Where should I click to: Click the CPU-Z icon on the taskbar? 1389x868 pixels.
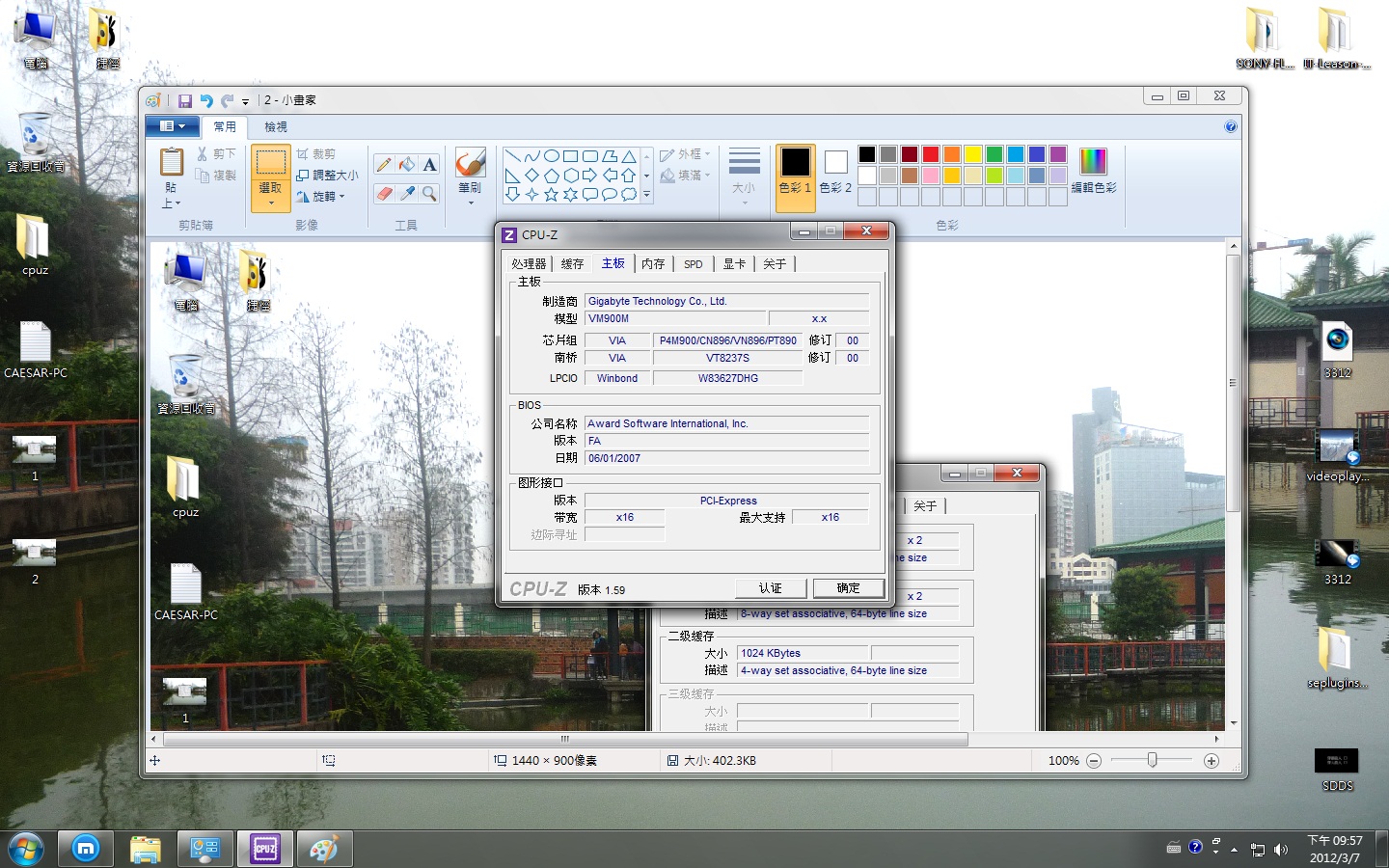point(265,849)
